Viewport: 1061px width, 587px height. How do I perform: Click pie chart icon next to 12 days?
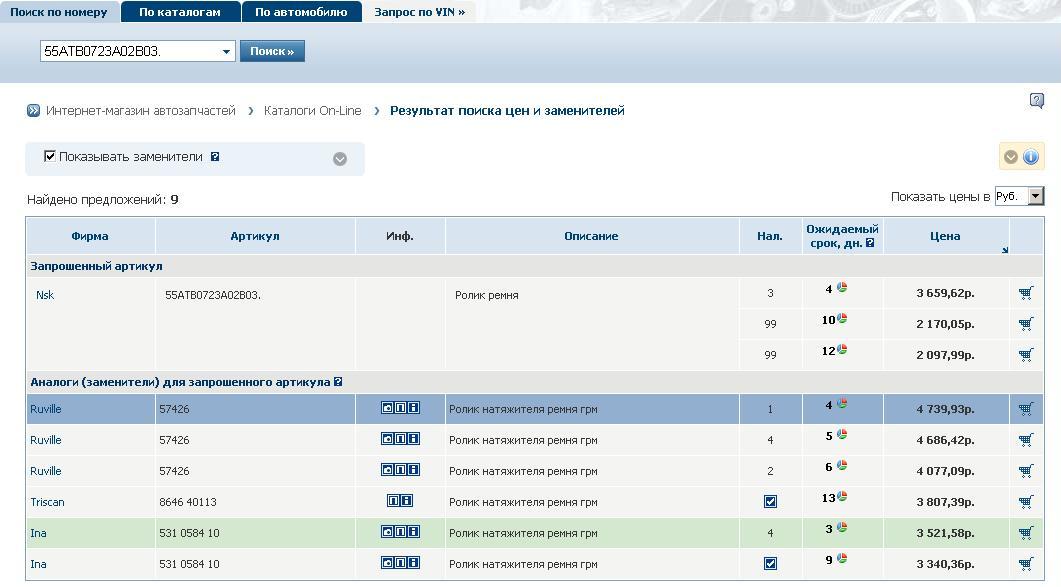842,349
